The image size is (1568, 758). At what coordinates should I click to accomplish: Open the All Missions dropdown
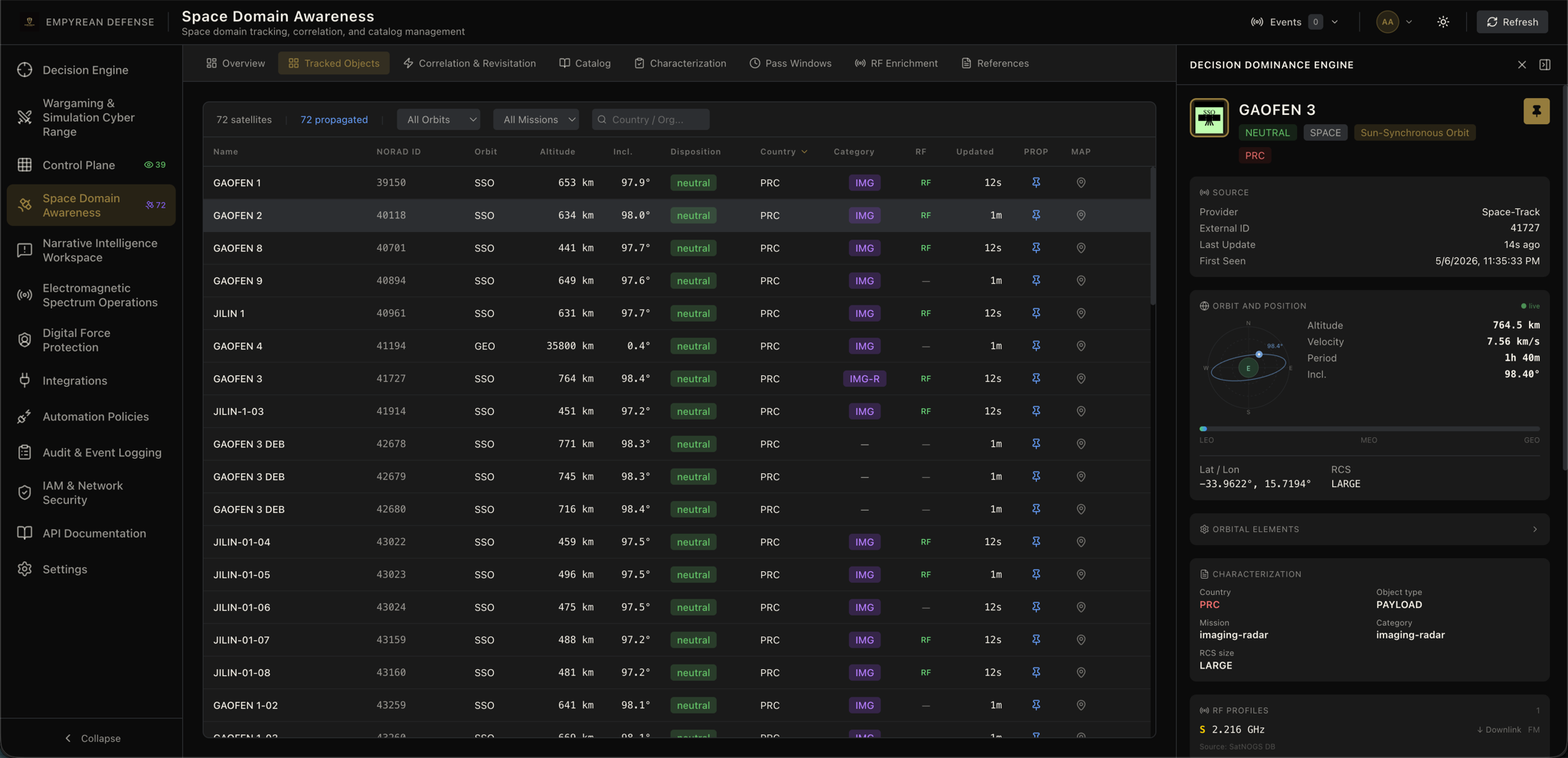coord(536,119)
